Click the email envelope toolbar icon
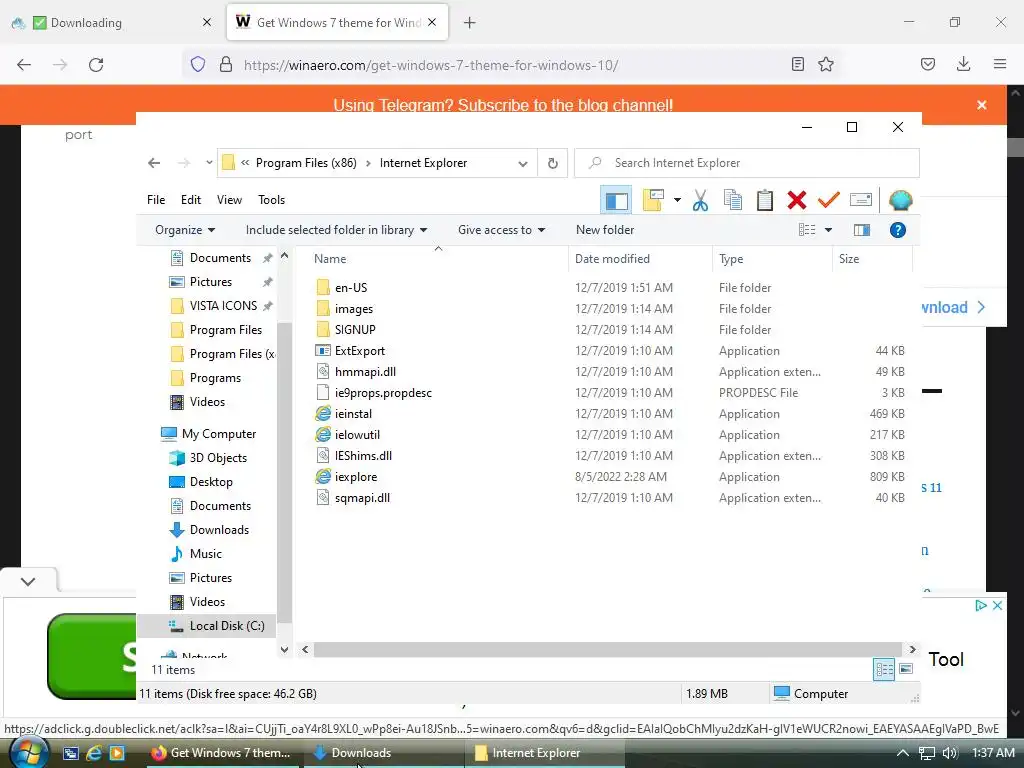1024x768 pixels. (x=861, y=200)
